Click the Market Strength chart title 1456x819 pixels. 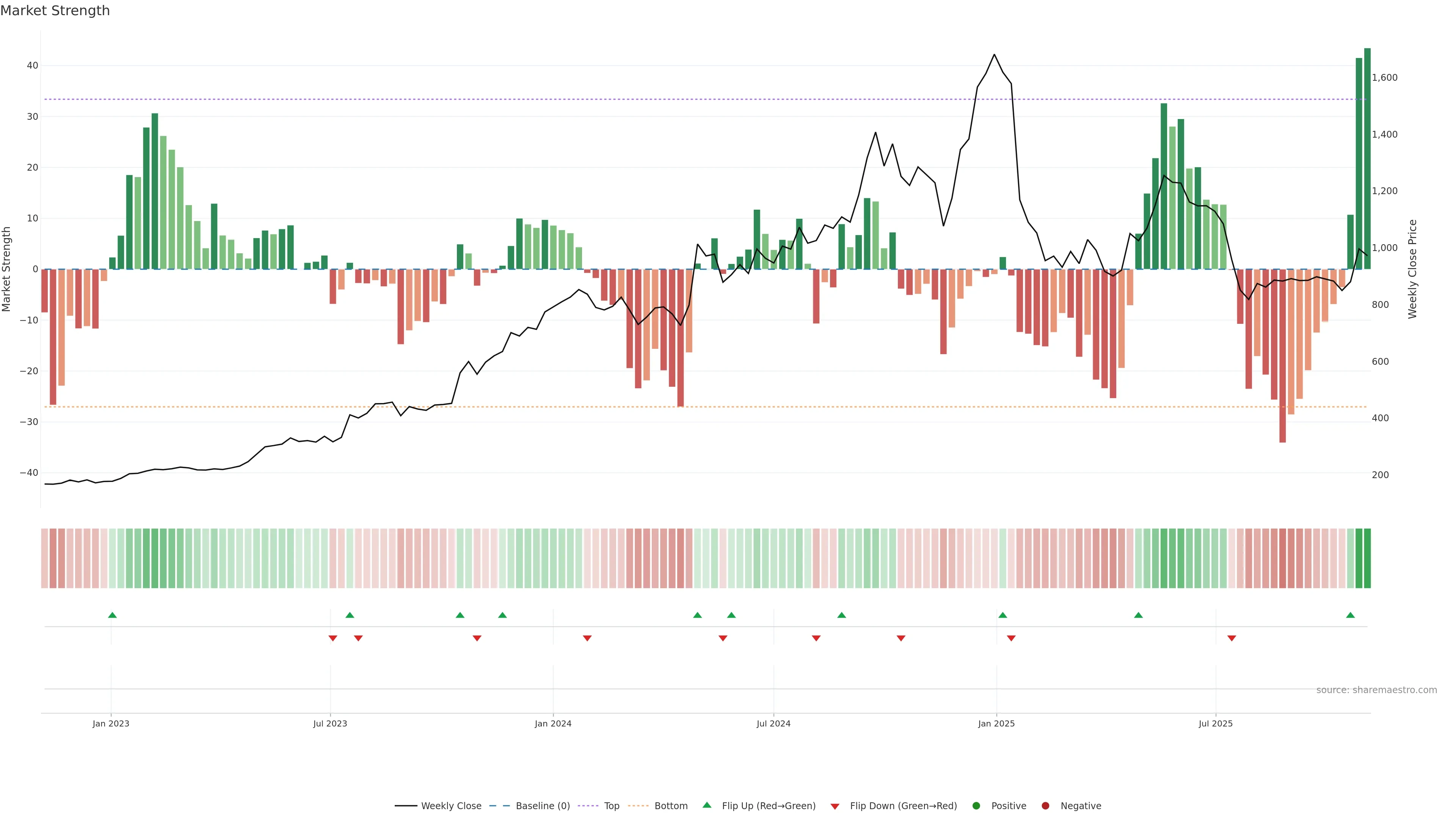55,11
